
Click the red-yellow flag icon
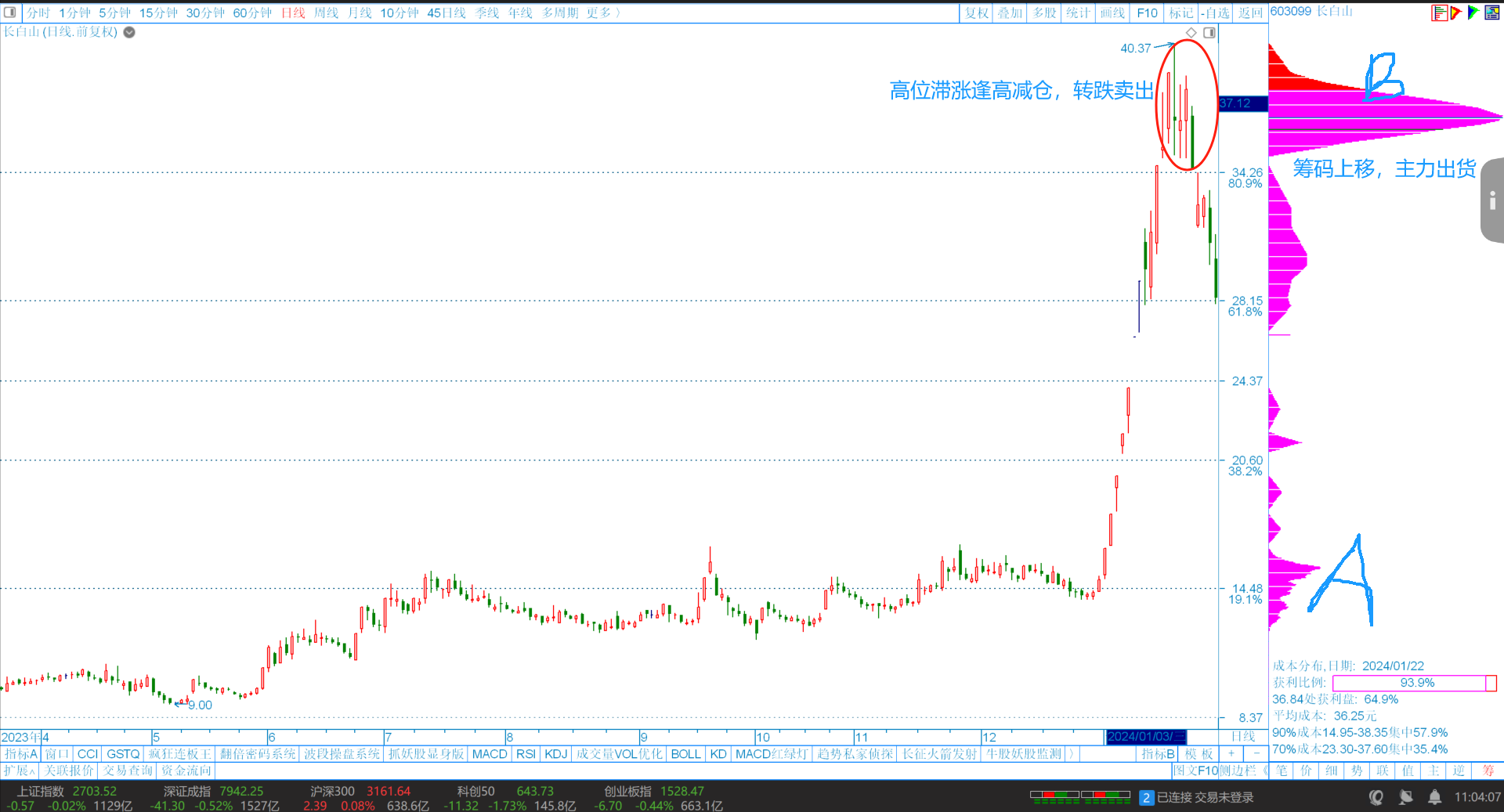coord(1456,13)
